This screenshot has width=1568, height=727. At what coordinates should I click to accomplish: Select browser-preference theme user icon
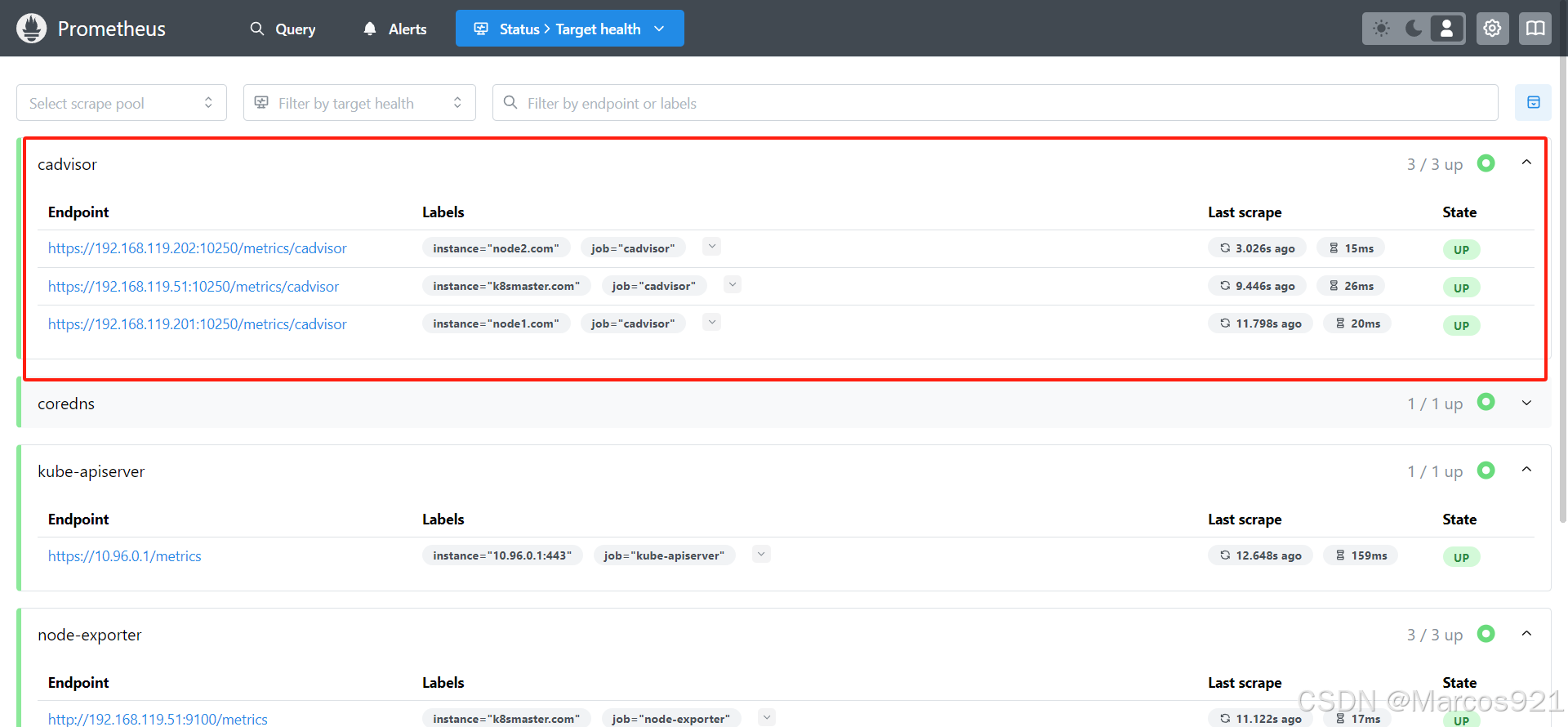[x=1446, y=29]
